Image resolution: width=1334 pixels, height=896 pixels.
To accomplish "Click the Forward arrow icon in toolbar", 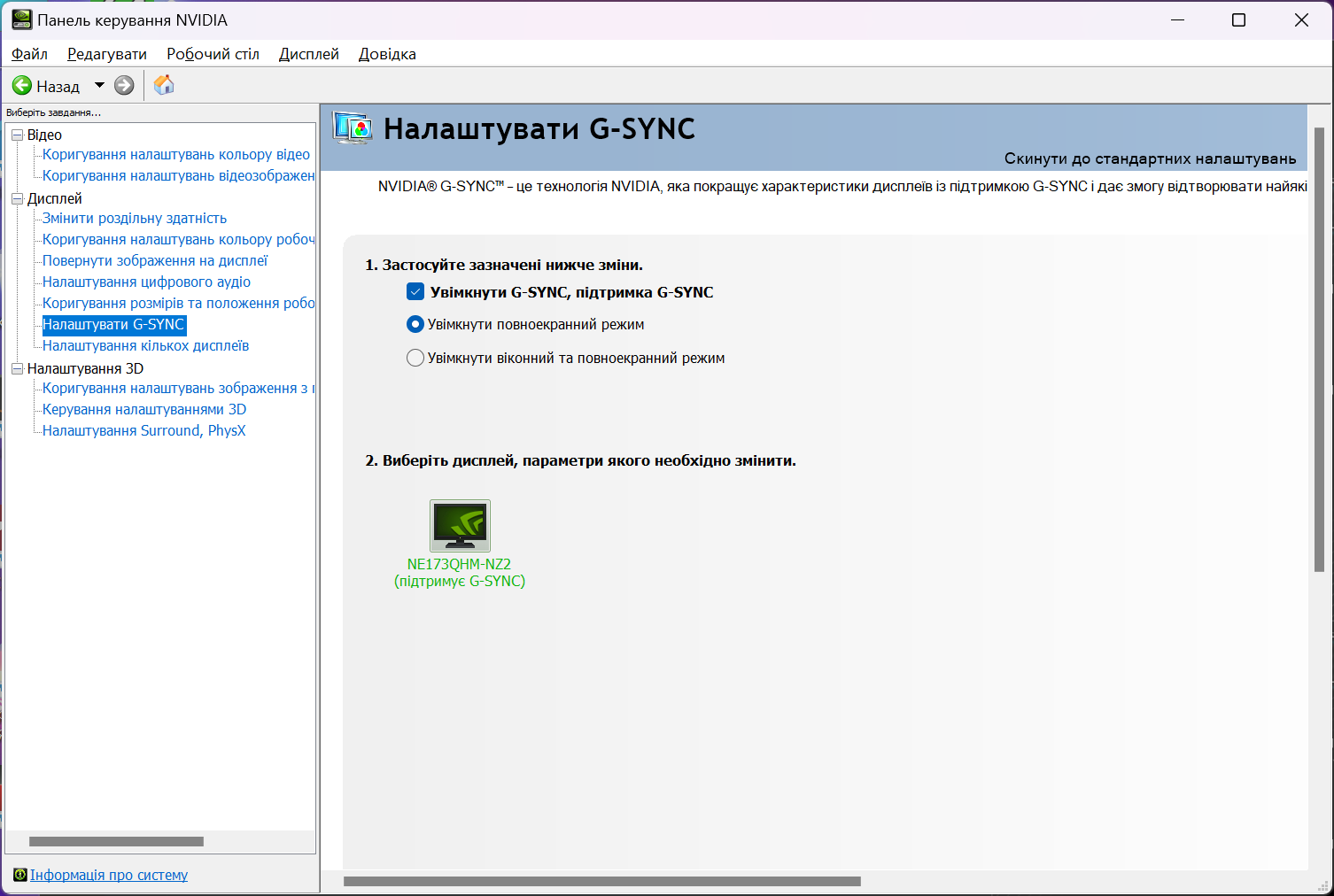I will (124, 86).
